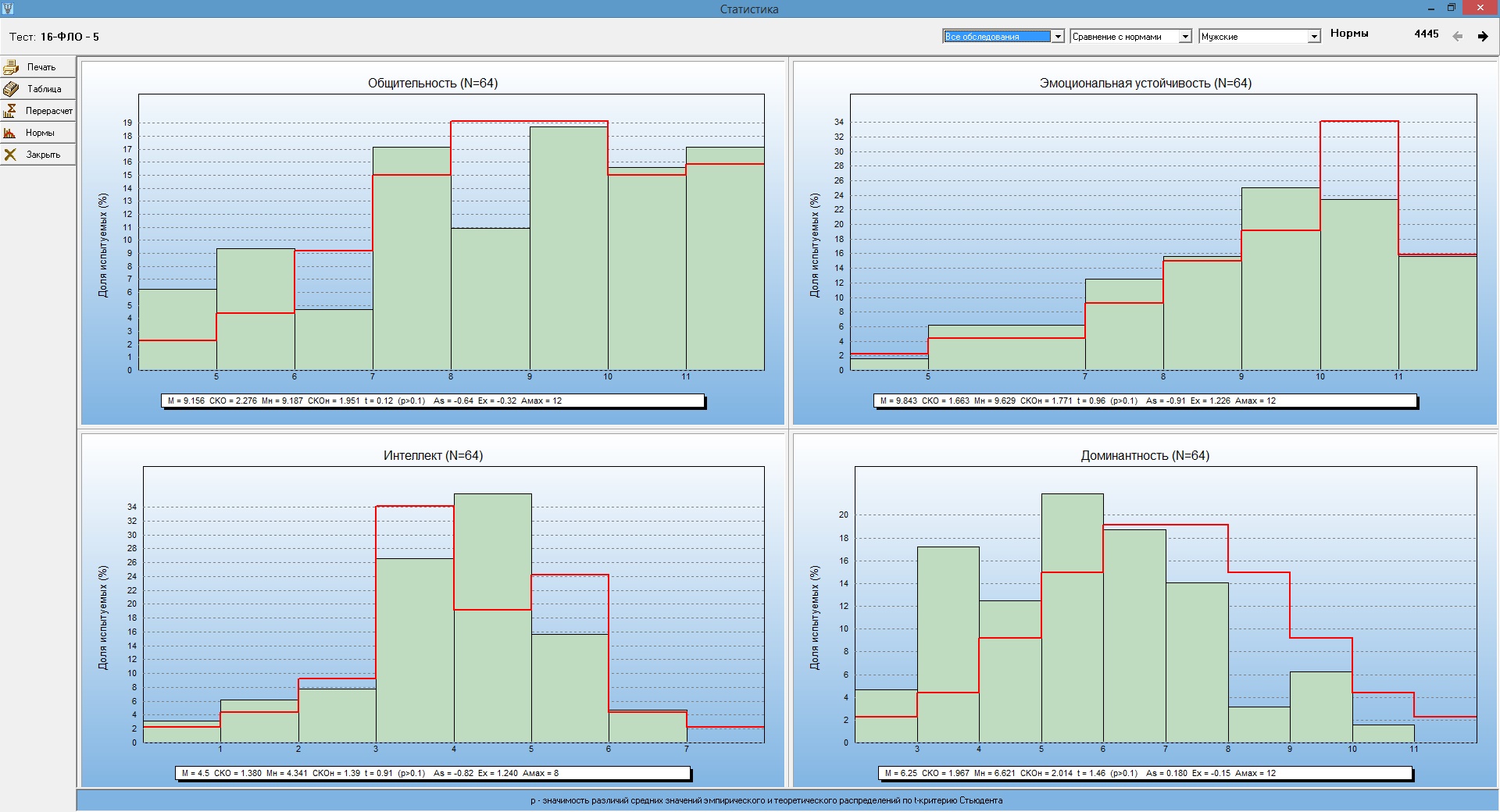
Task: Click the statistics box under Общительность chart
Action: (x=433, y=401)
